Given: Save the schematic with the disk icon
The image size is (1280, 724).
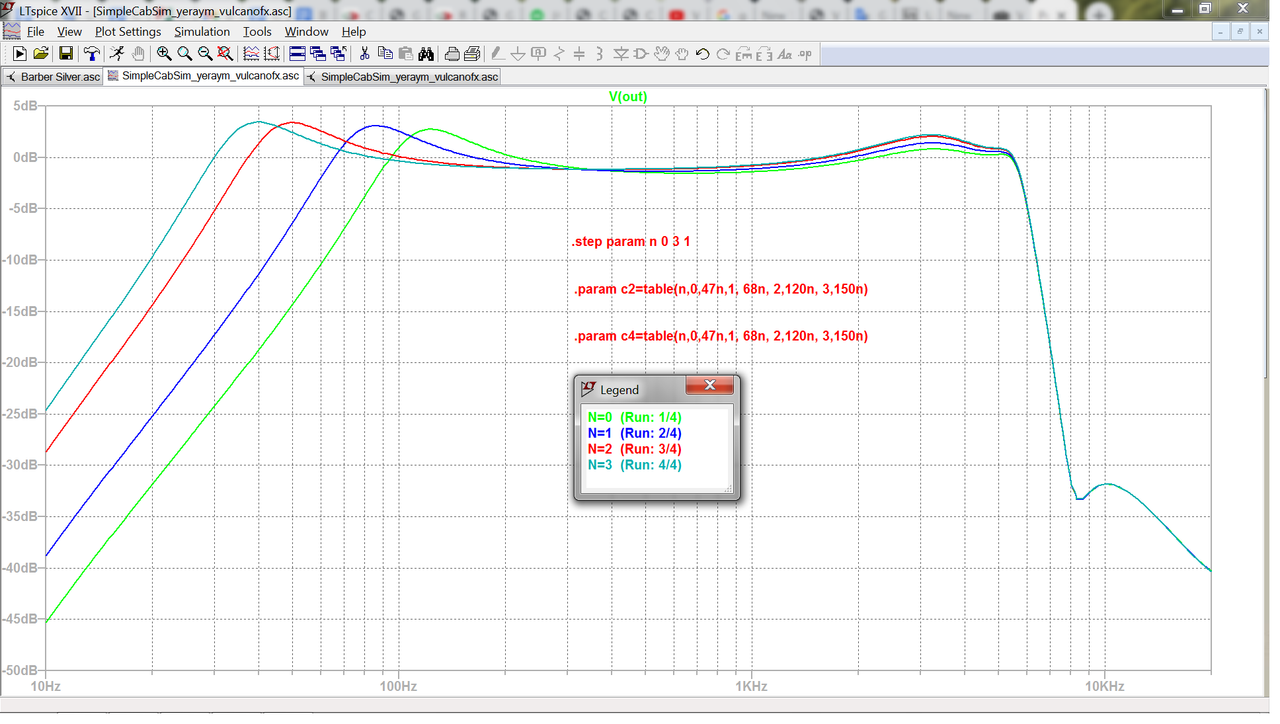Looking at the screenshot, I should pos(65,53).
